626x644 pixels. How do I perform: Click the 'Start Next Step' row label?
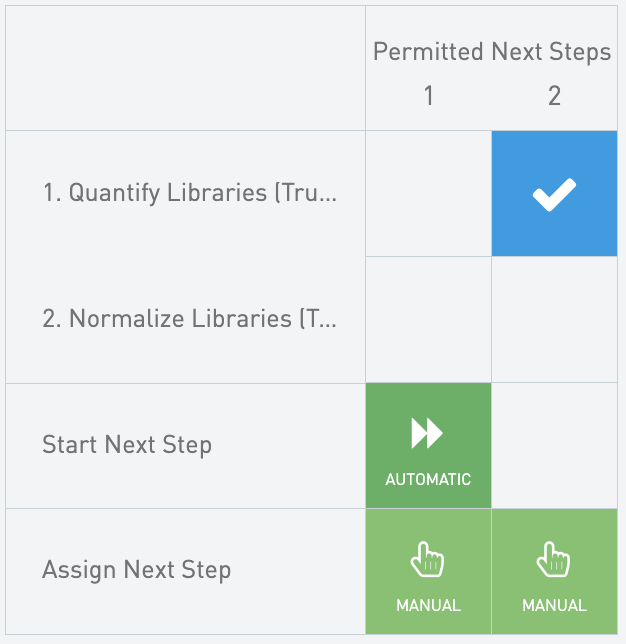127,445
